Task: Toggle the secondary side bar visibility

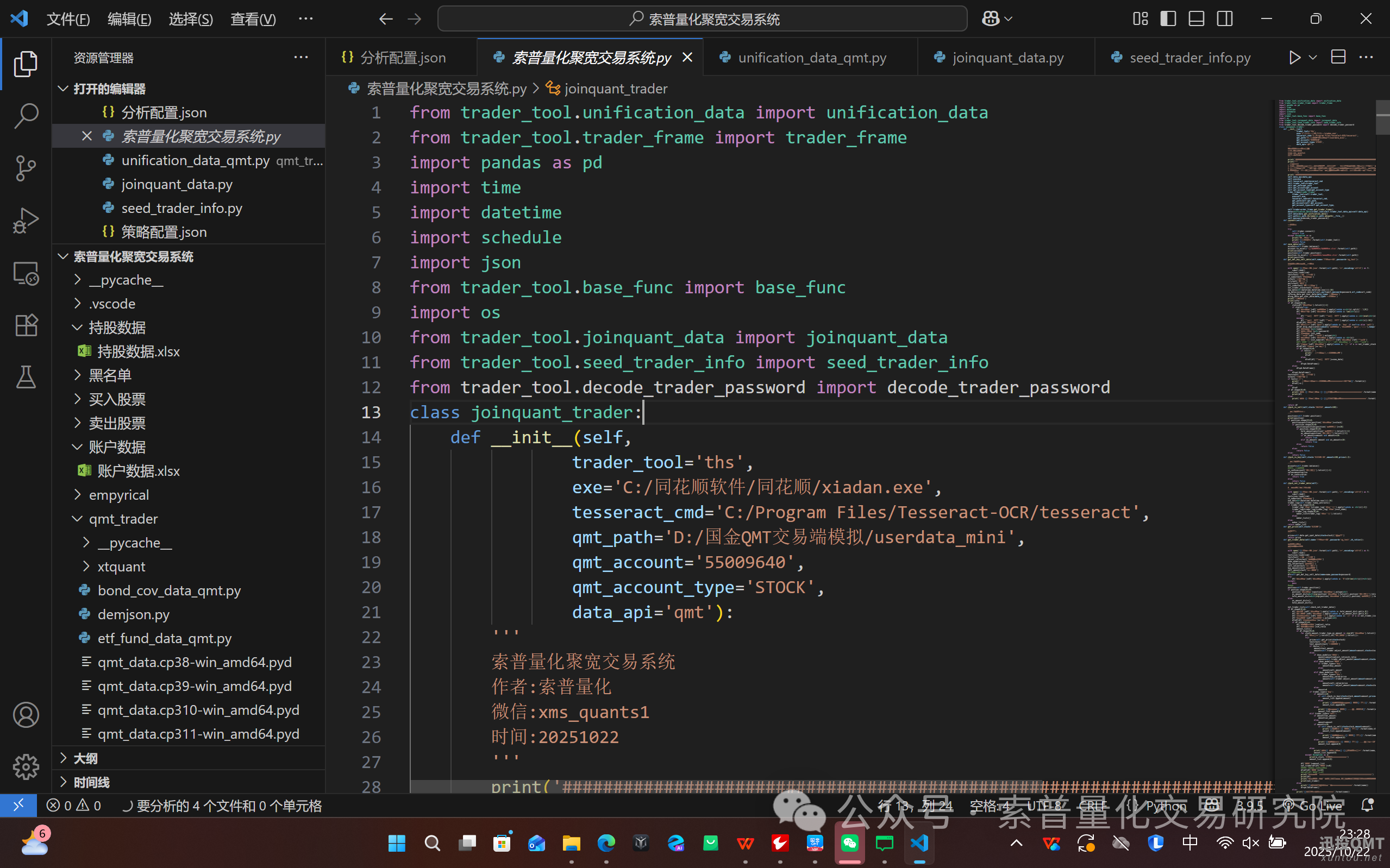Action: tap(1225, 19)
